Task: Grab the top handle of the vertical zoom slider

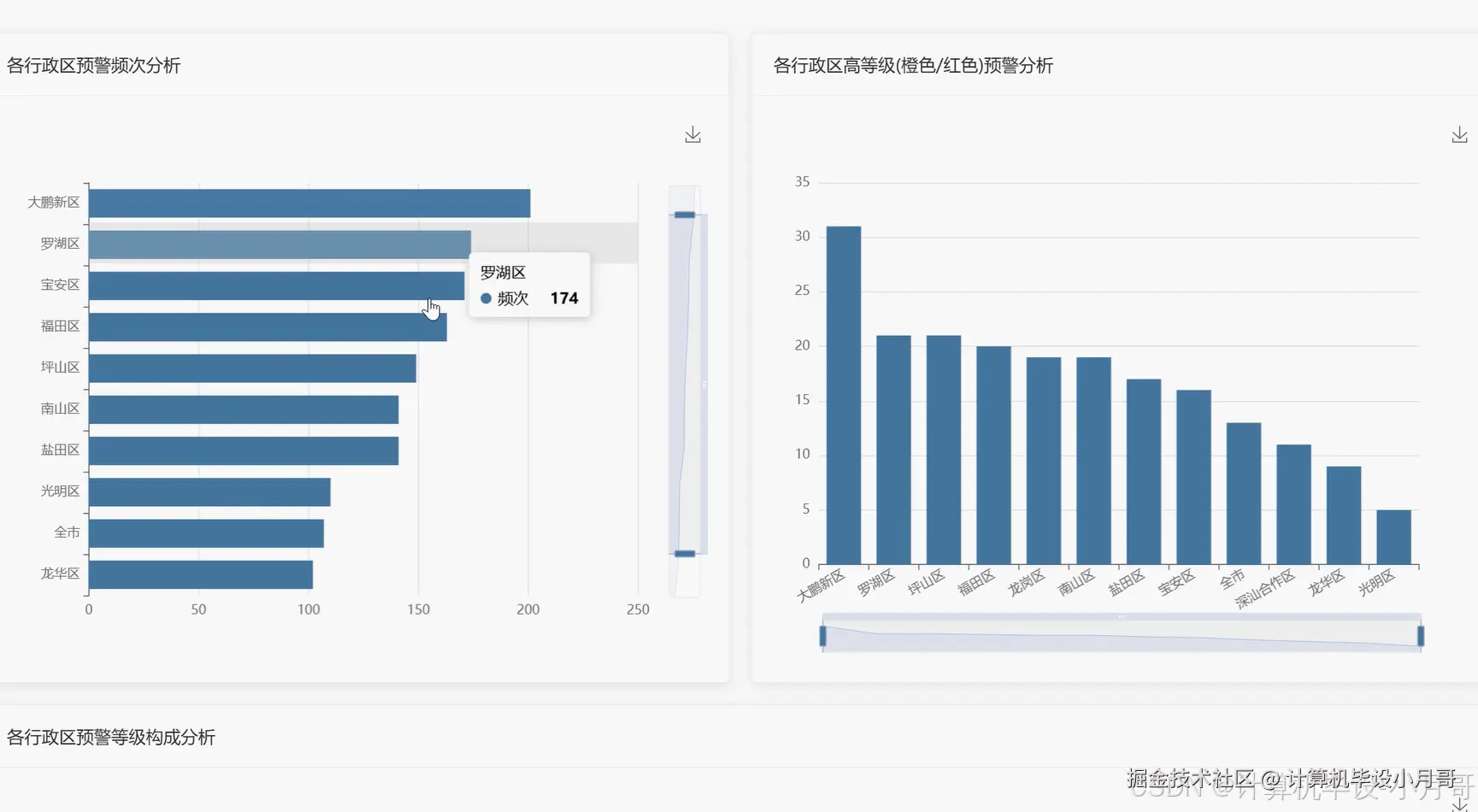Action: [x=685, y=215]
